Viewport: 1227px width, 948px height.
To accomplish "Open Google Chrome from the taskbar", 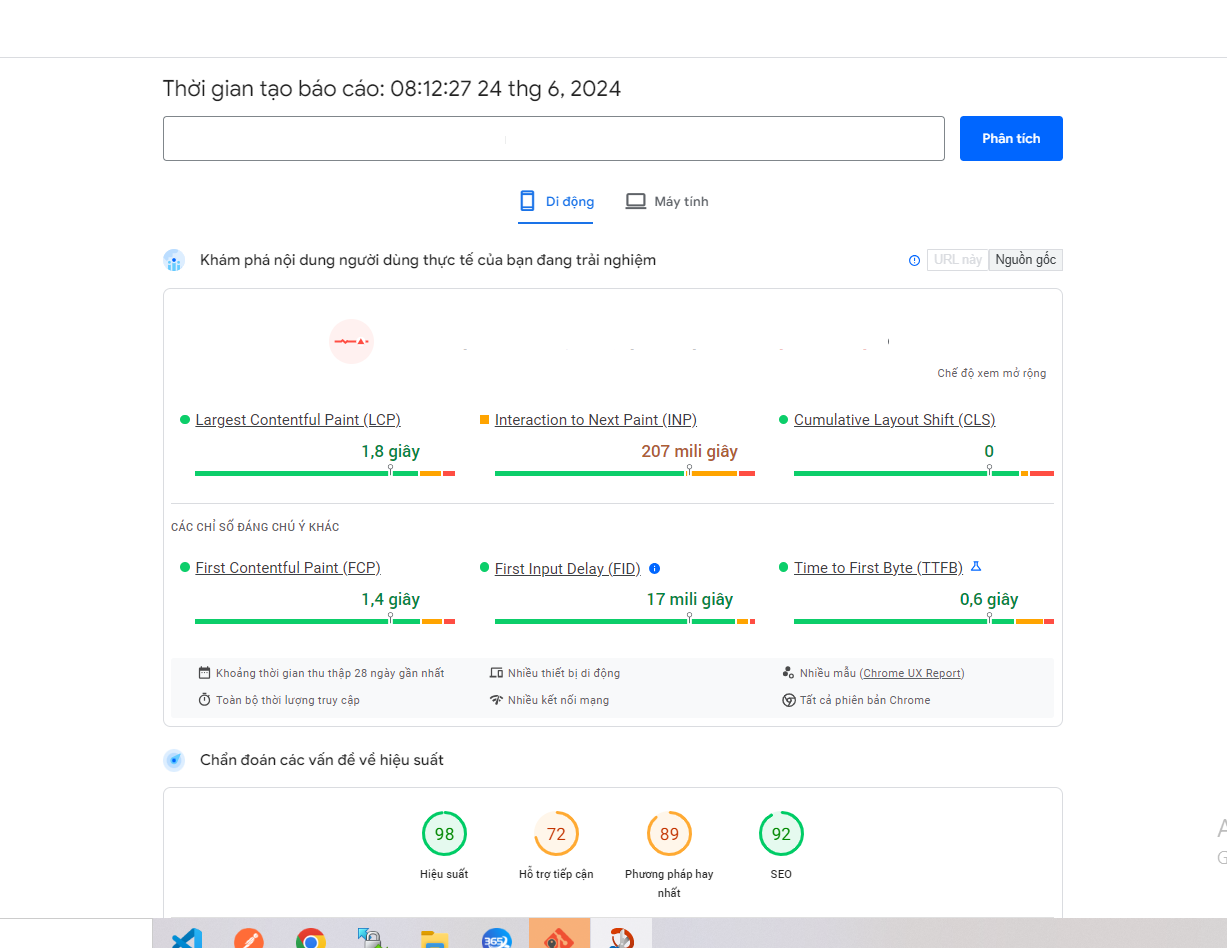I will [x=311, y=938].
